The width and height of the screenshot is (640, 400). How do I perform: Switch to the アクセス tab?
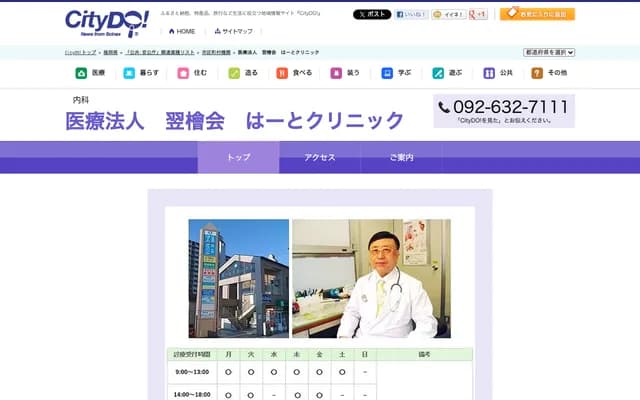(320, 157)
